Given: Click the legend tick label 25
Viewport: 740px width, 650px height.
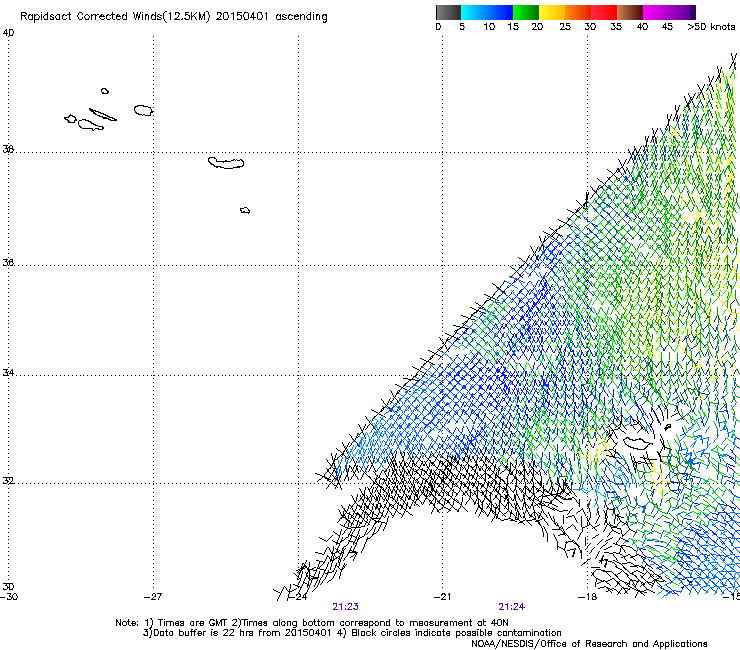Looking at the screenshot, I should click(x=565, y=27).
